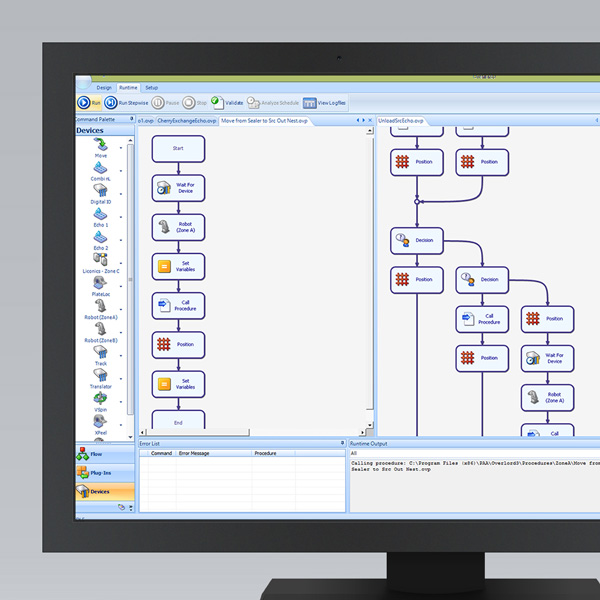Click left flowchart vertical scroll up arrow
Screen dimensions: 600x600
(x=370, y=131)
